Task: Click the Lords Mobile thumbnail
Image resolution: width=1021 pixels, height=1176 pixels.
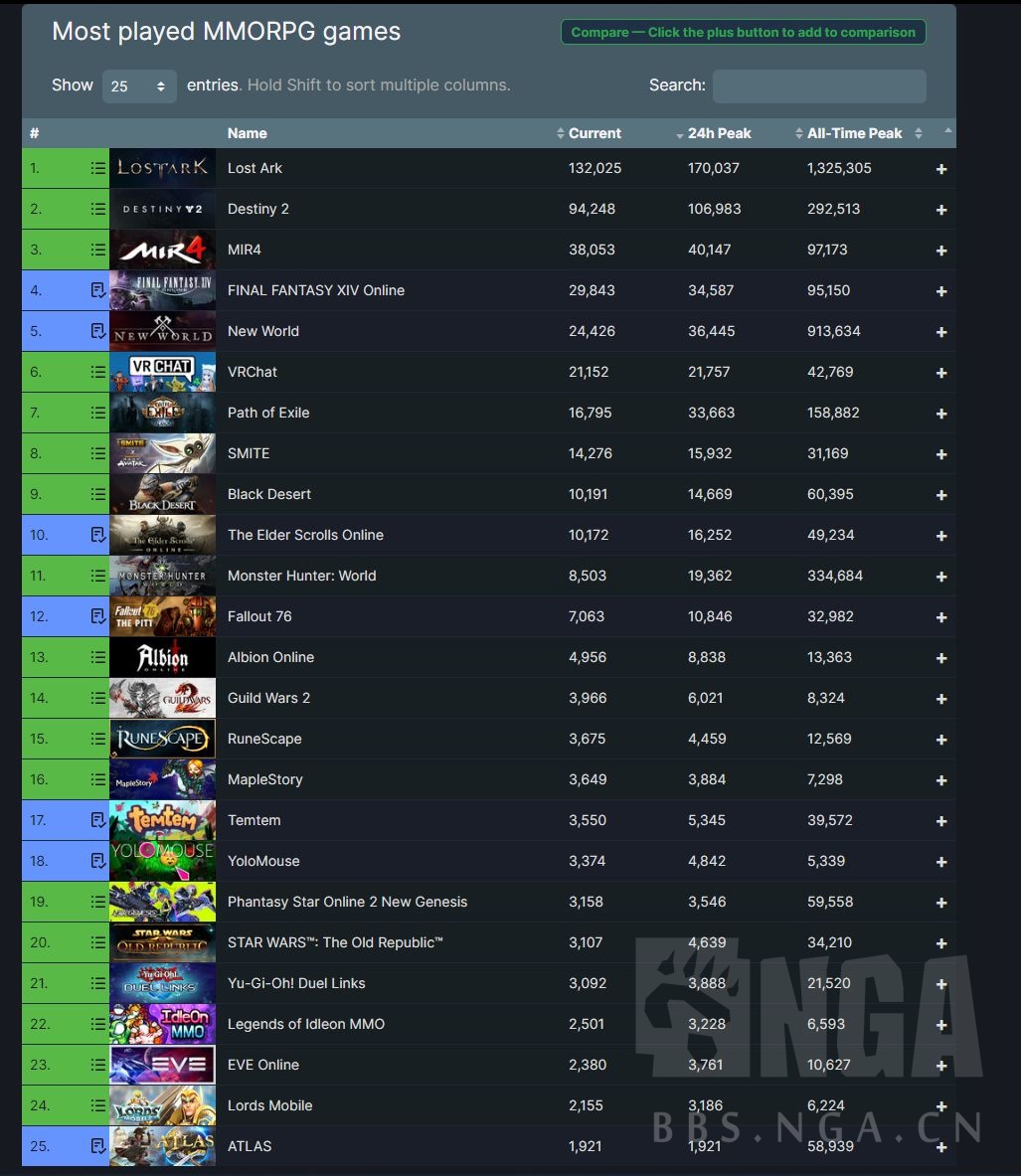Action: (162, 1105)
